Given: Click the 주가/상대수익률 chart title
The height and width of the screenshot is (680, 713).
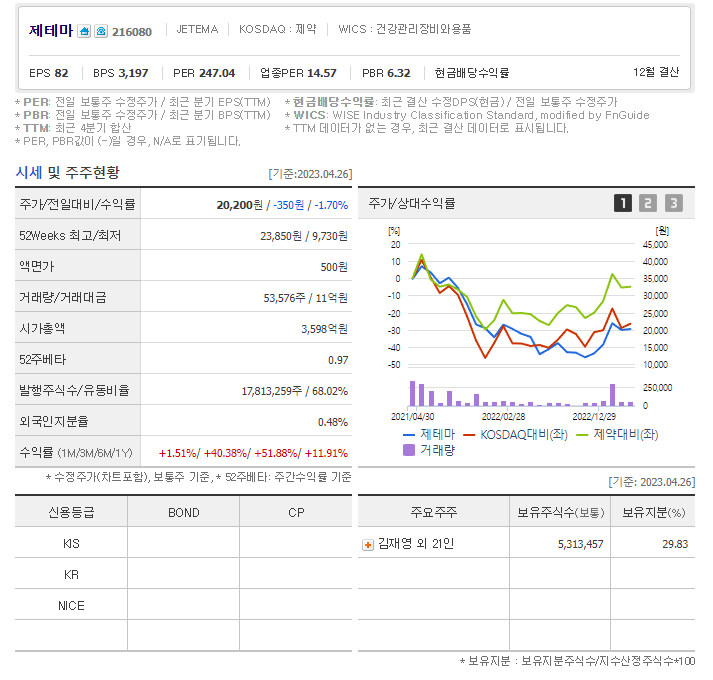Looking at the screenshot, I should 412,203.
